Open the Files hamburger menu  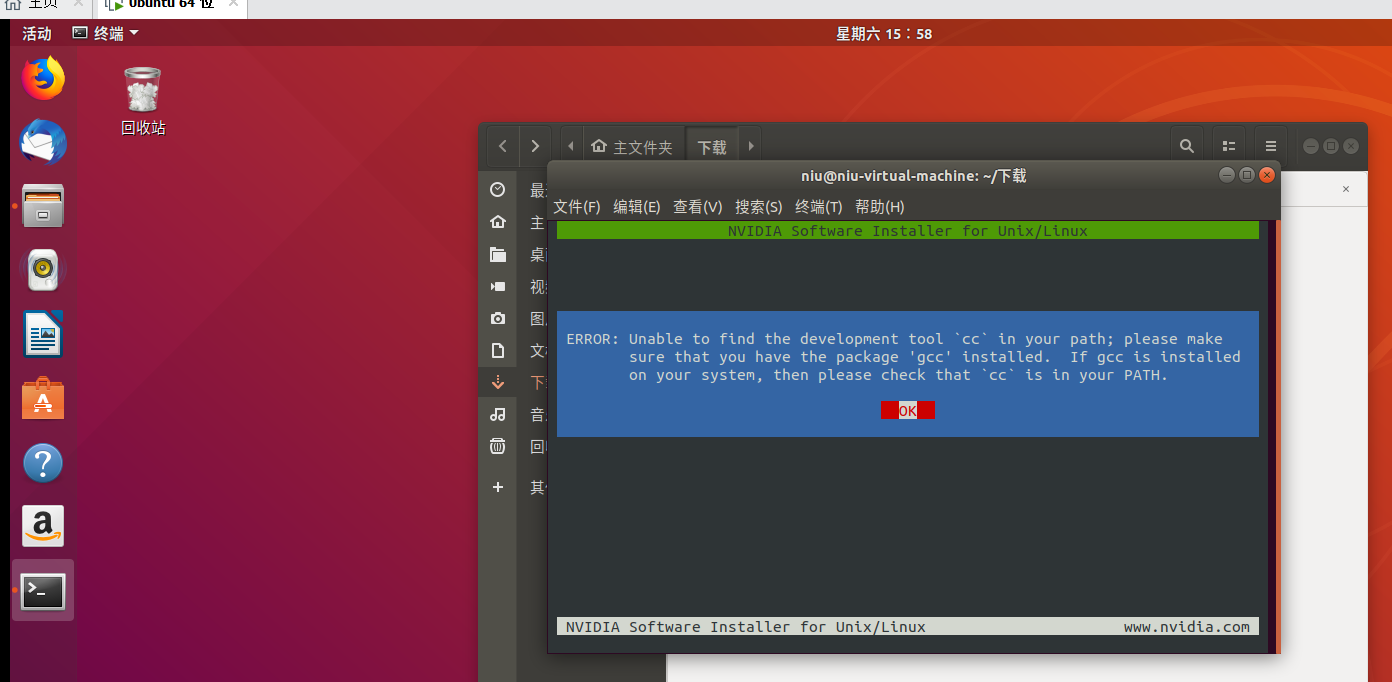(x=1271, y=146)
